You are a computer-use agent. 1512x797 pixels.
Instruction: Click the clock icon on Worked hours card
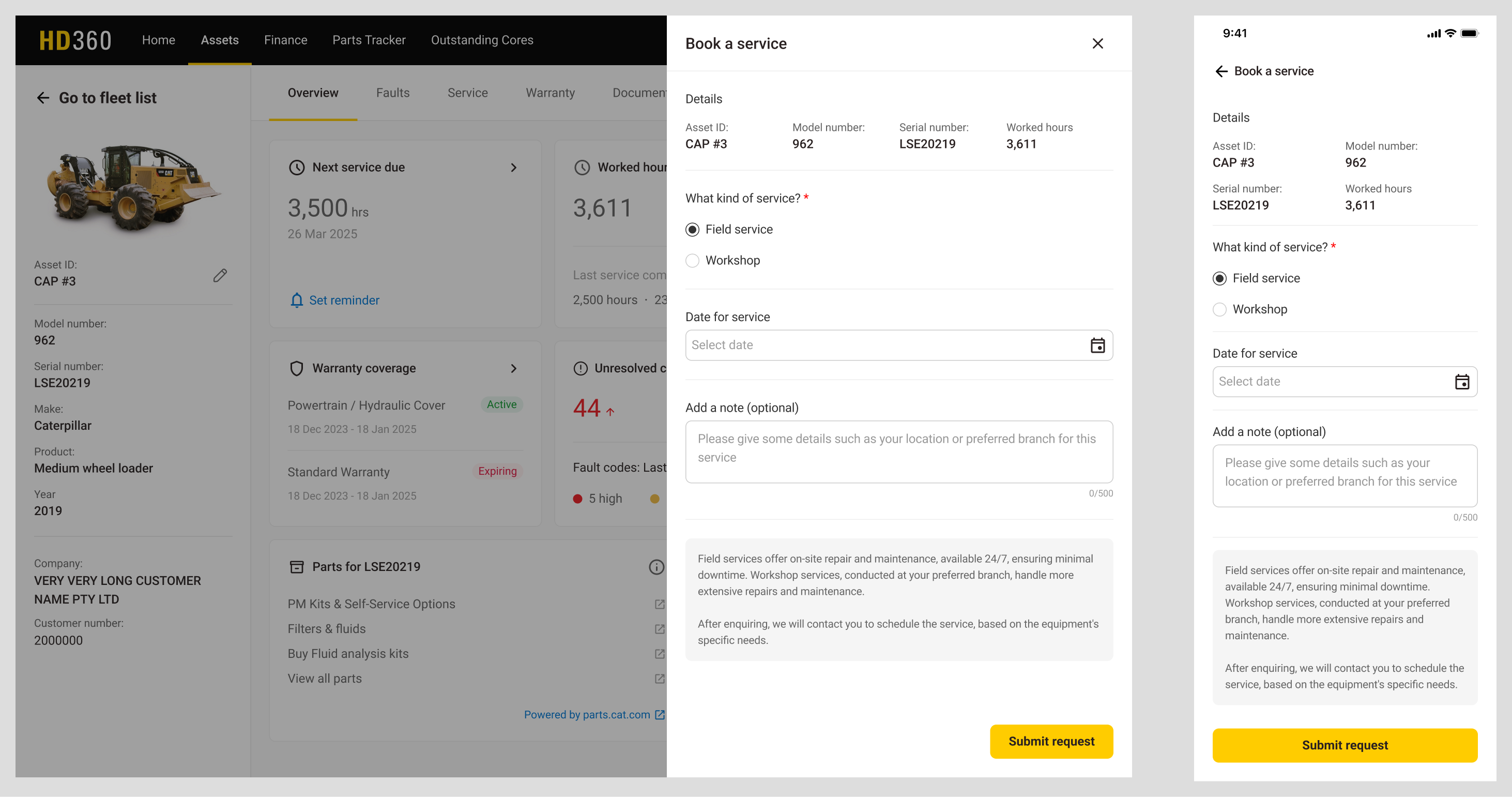[x=582, y=168]
